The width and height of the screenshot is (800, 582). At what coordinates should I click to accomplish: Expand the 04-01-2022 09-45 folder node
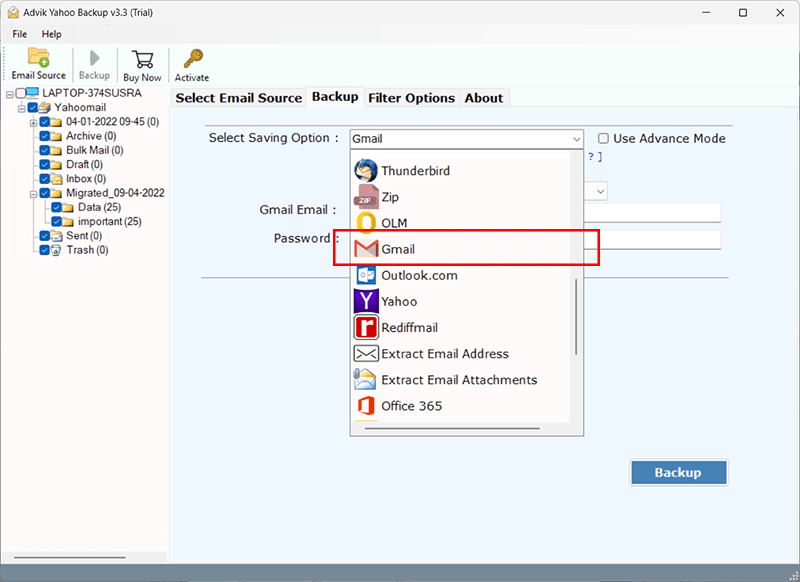pos(33,123)
